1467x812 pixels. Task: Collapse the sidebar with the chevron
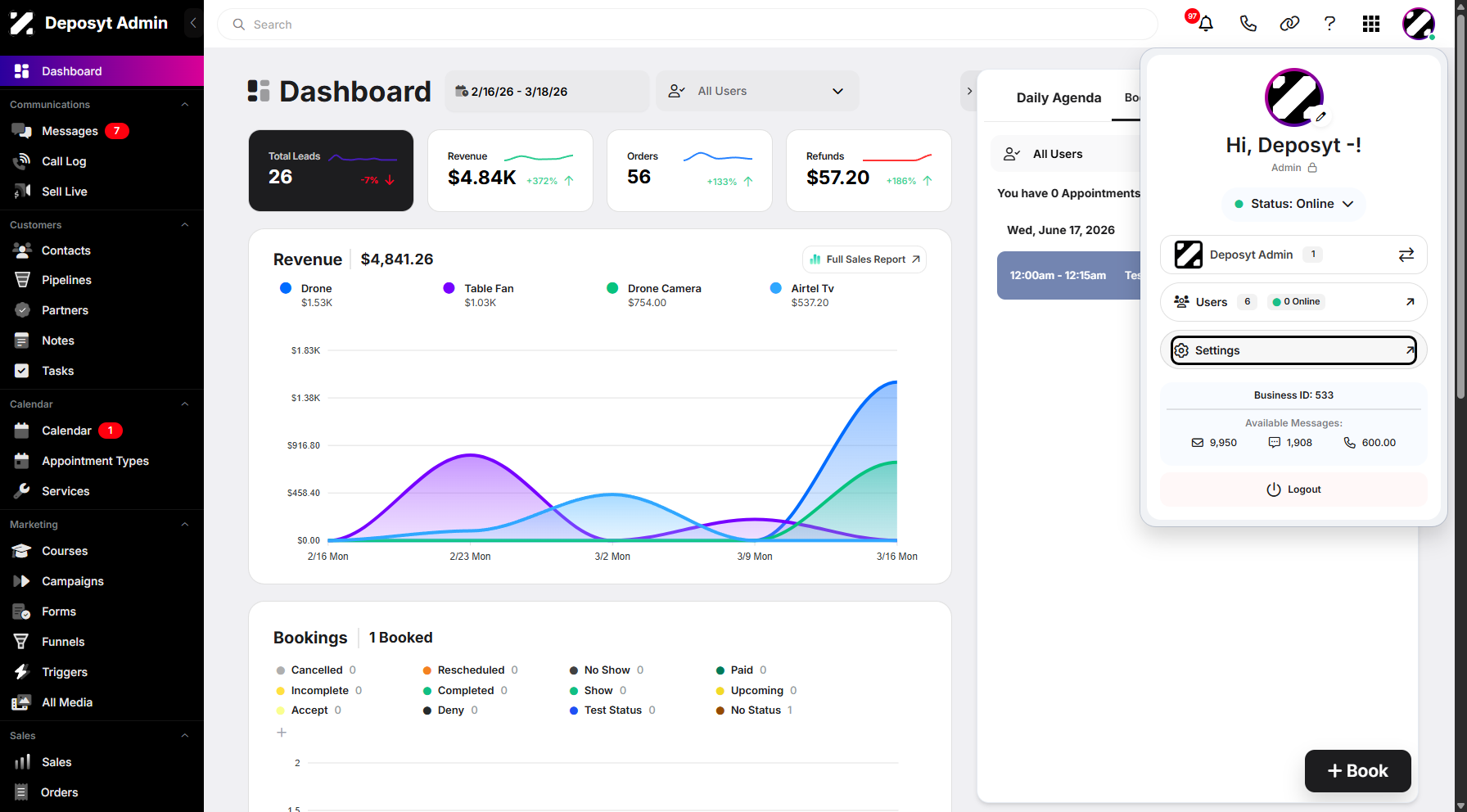coord(193,23)
